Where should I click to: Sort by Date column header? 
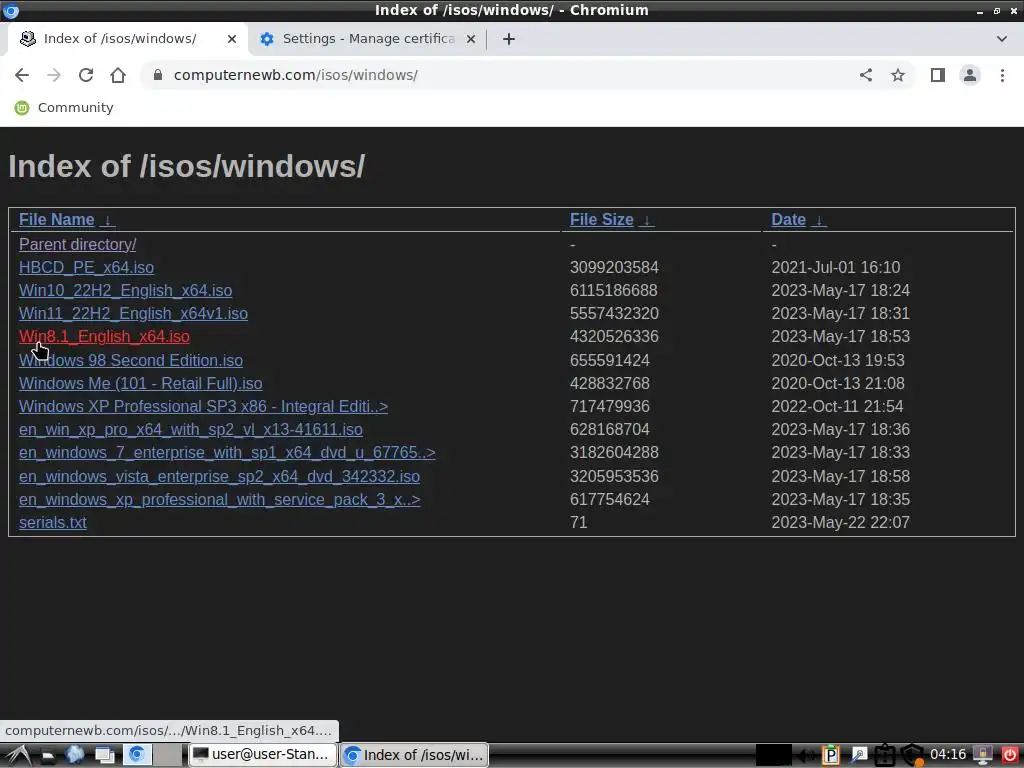pyautogui.click(x=788, y=220)
